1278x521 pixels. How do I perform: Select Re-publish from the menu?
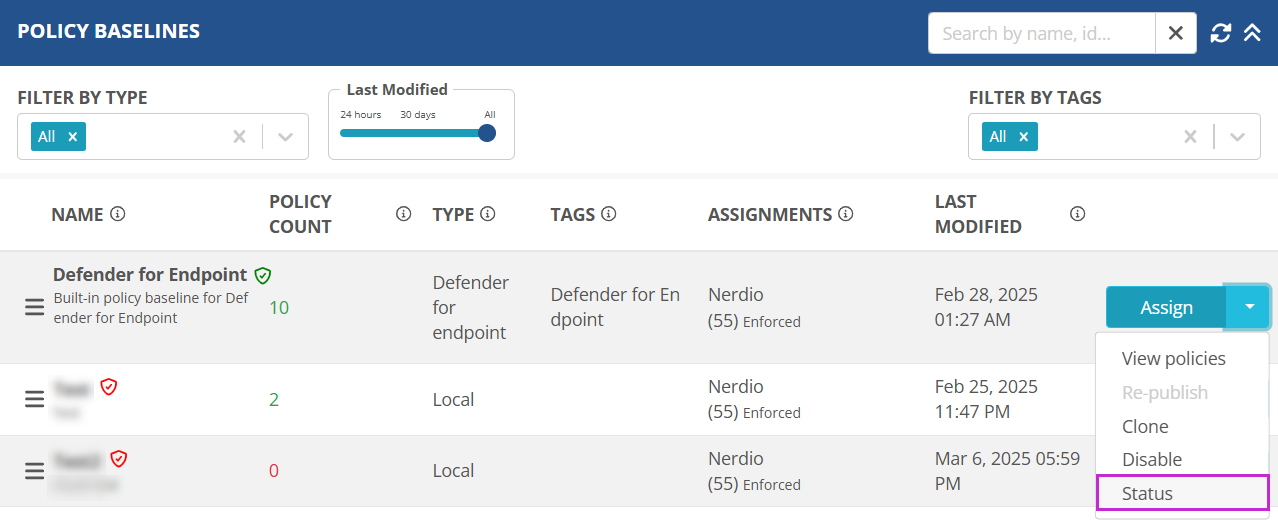[1165, 392]
